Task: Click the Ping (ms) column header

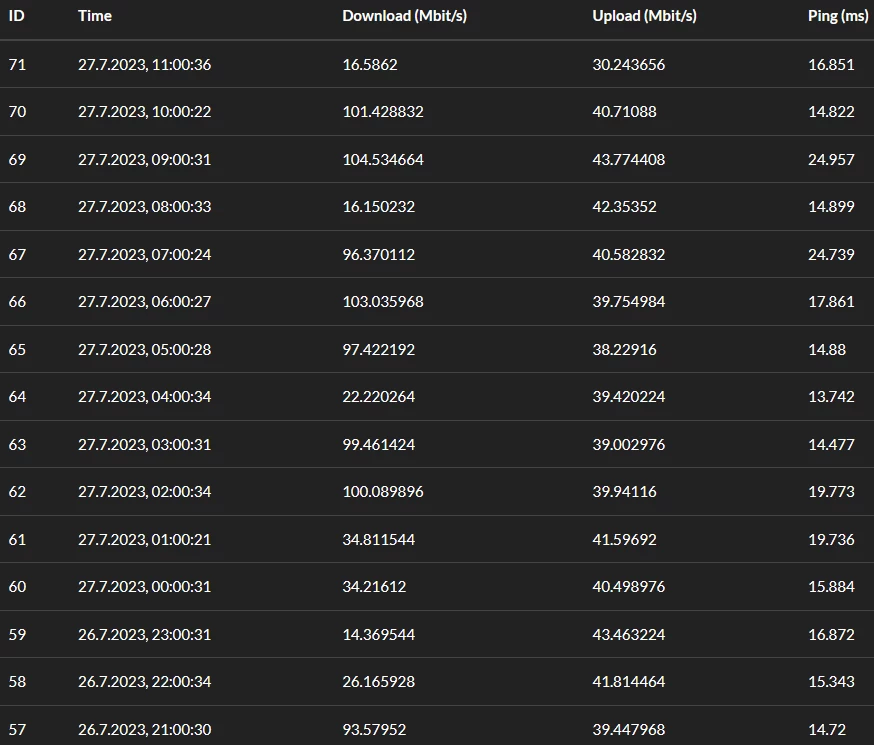Action: coord(838,16)
